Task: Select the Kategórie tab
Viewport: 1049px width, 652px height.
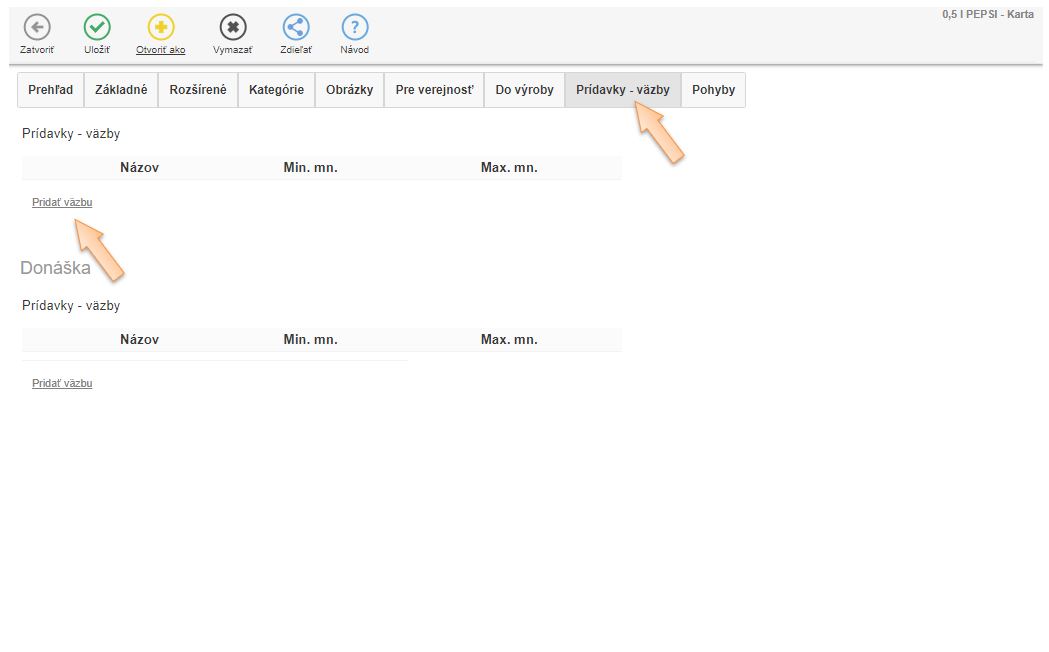Action: point(276,90)
